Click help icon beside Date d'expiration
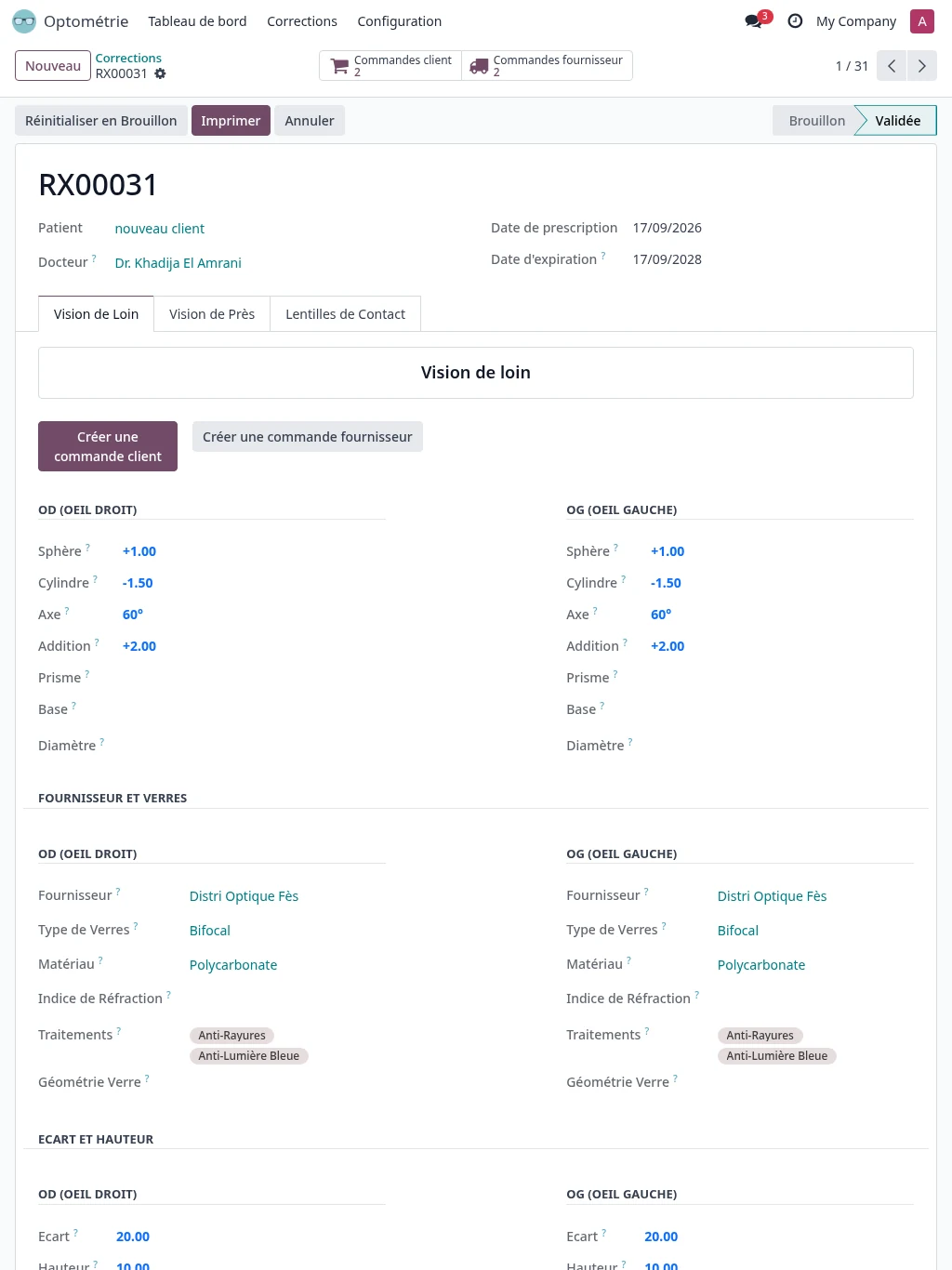Screen dimensions: 952x1270 tap(603, 255)
